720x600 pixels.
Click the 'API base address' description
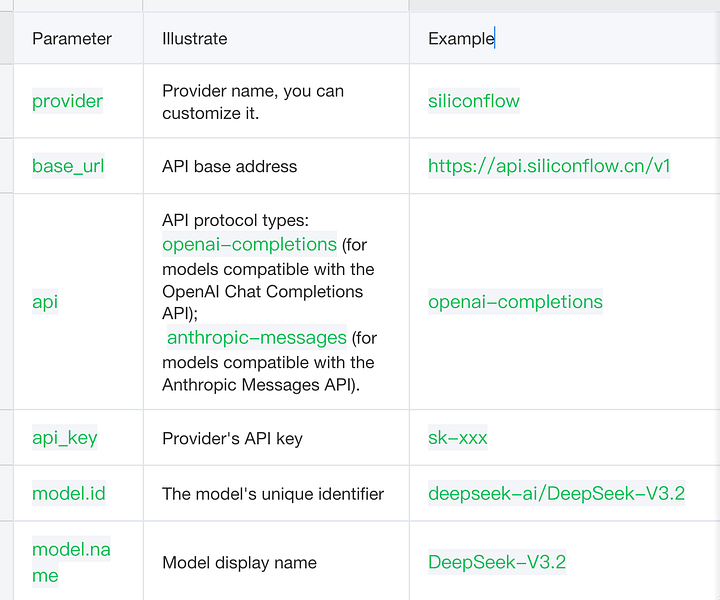229,166
